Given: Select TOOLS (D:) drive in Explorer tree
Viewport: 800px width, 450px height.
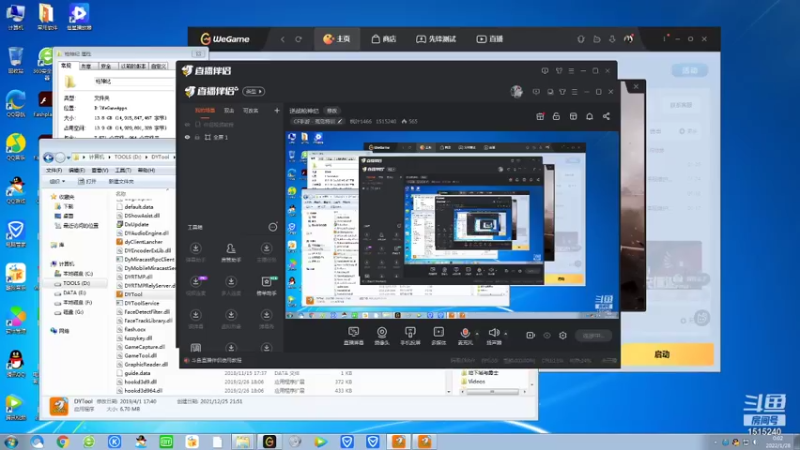Looking at the screenshot, I should coord(77,283).
